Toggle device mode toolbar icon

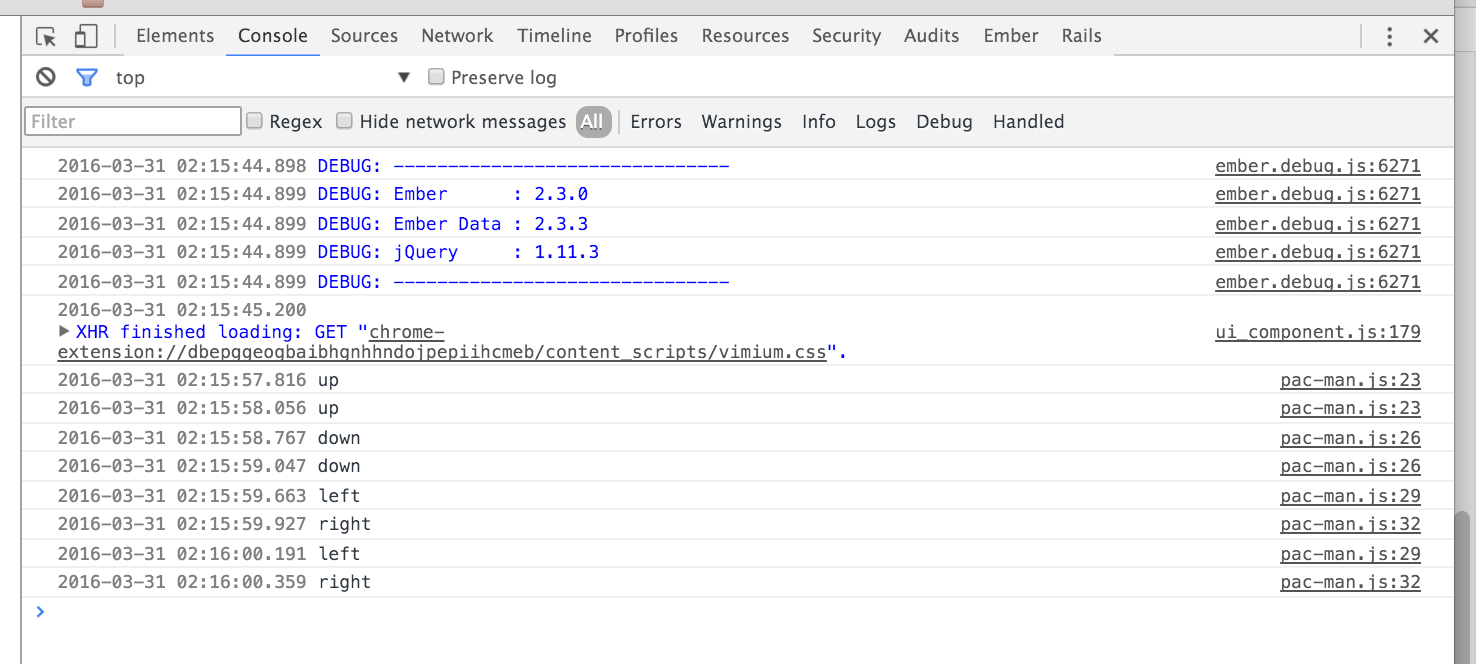86,36
